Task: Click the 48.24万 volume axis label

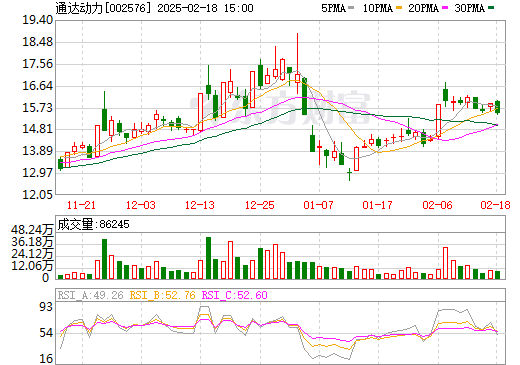Action: 32,230
